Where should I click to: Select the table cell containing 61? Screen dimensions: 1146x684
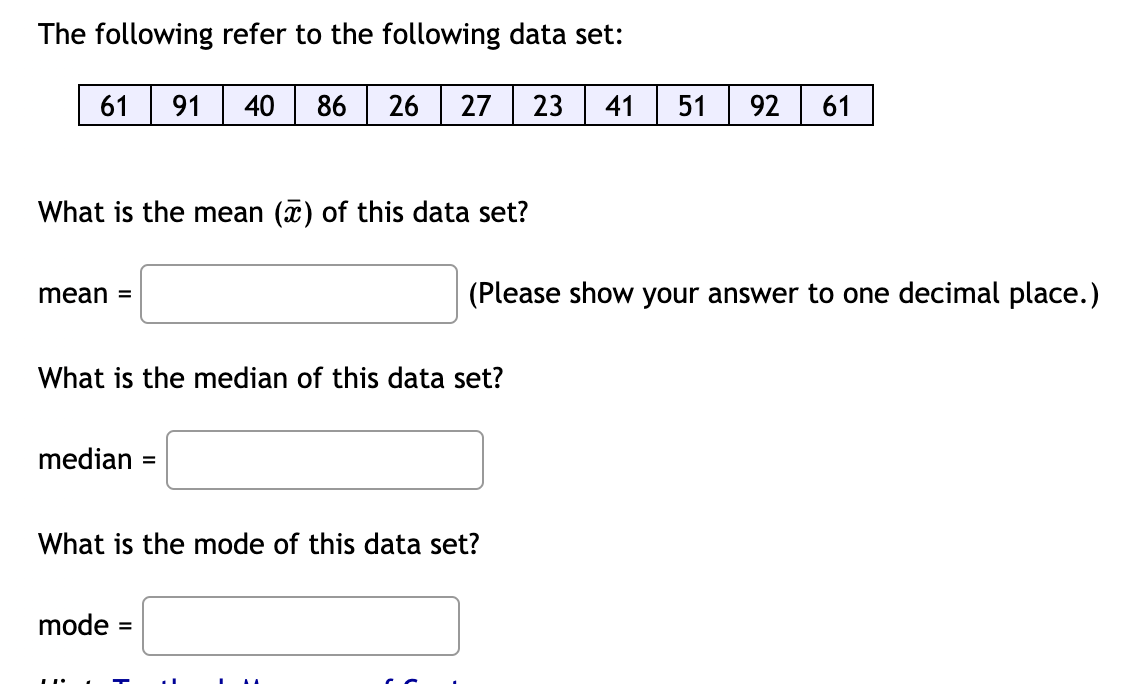pyautogui.click(x=113, y=105)
